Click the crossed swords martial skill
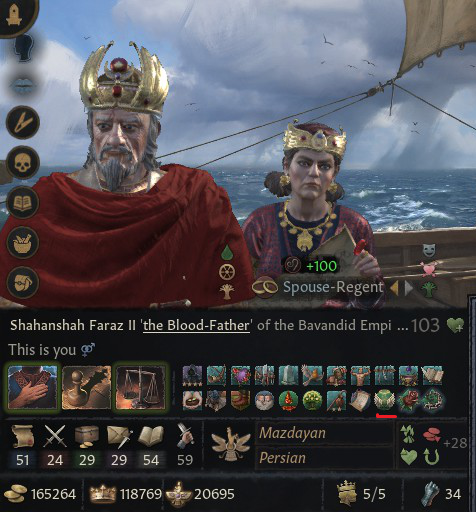Image resolution: width=476 pixels, height=512 pixels. click(55, 436)
